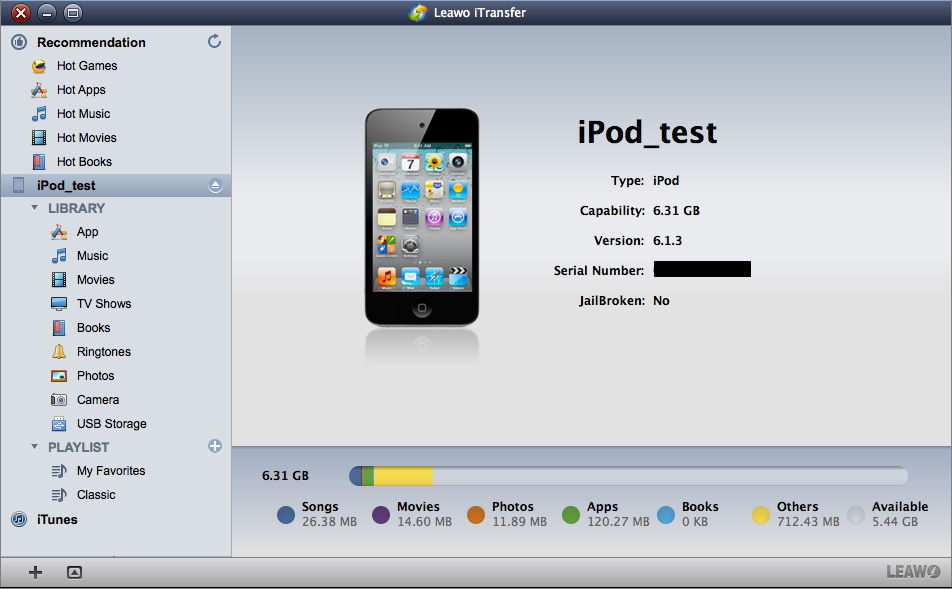Click the Photos picture icon
952x589 pixels.
click(59, 376)
